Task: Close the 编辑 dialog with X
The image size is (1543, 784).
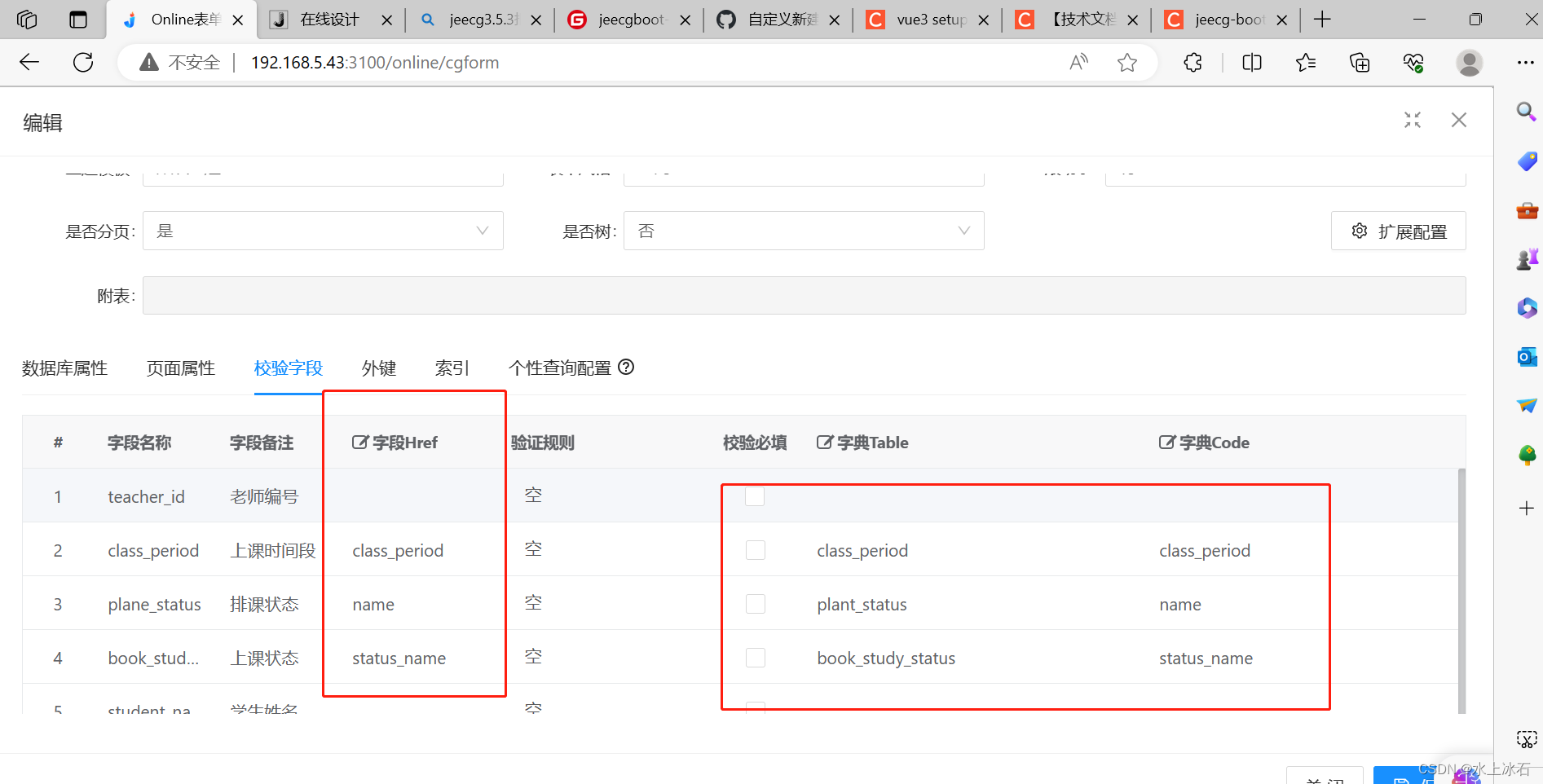Action: click(x=1459, y=120)
